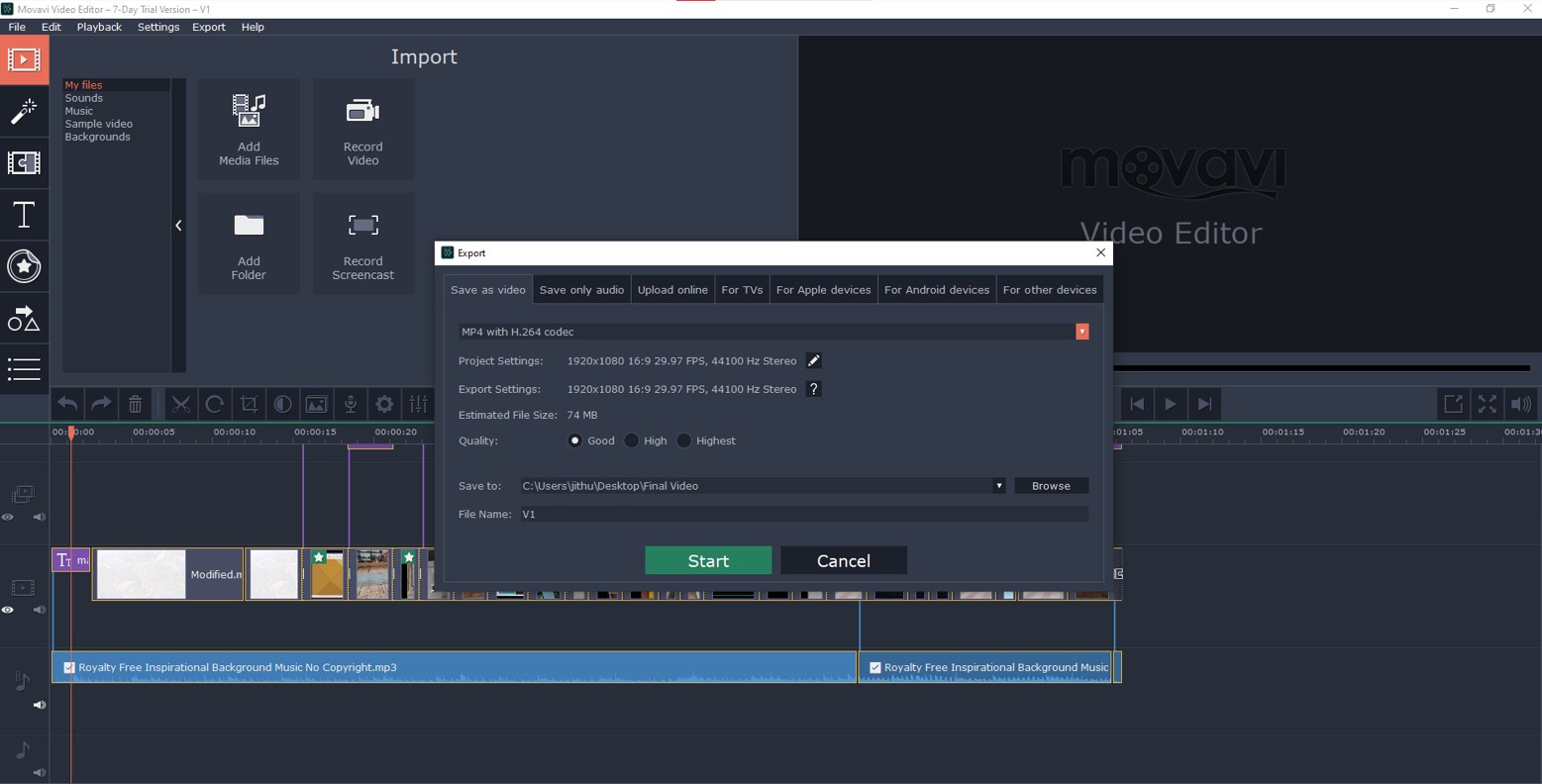Image resolution: width=1542 pixels, height=784 pixels.
Task: Select Highest quality option
Action: click(x=684, y=441)
